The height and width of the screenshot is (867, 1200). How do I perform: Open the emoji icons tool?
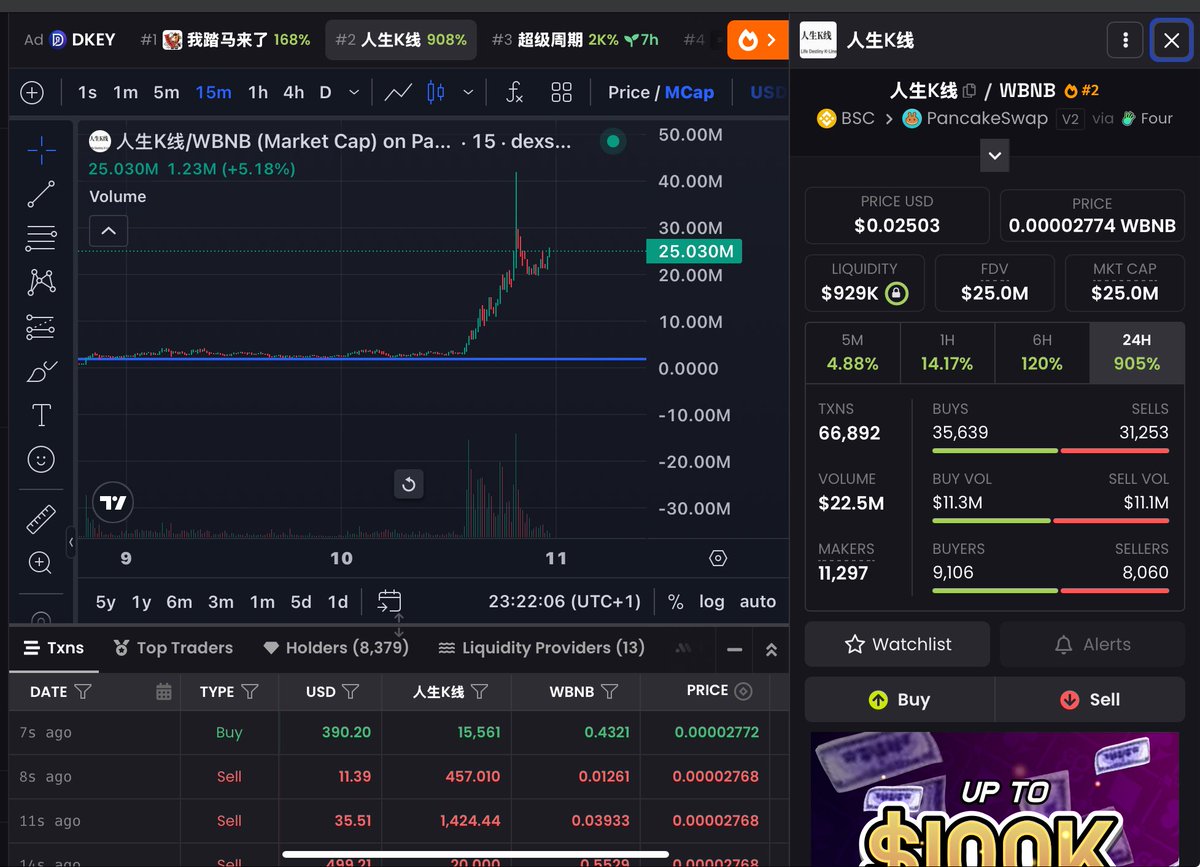41,459
